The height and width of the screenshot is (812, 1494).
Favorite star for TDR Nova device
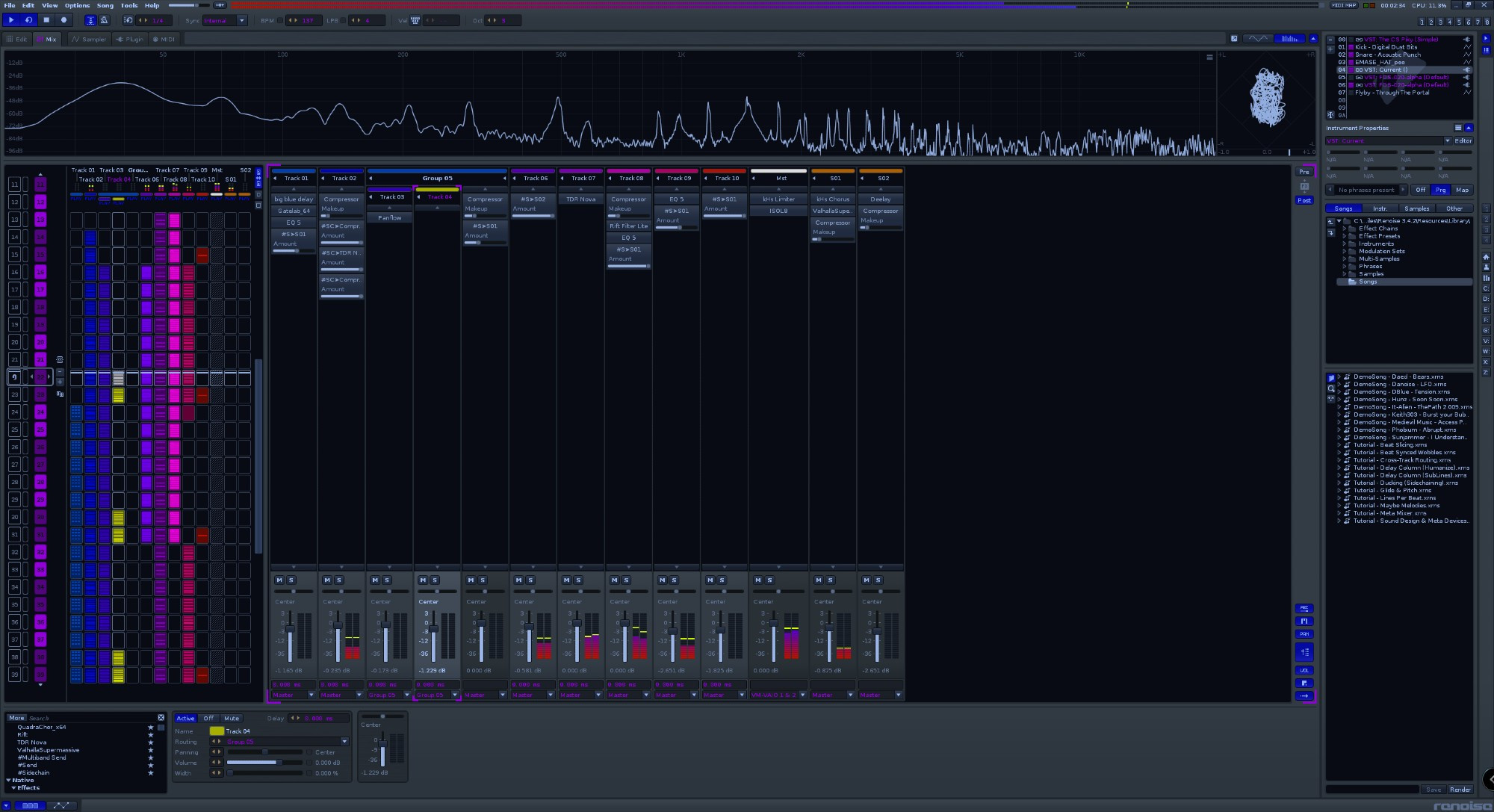[150, 743]
